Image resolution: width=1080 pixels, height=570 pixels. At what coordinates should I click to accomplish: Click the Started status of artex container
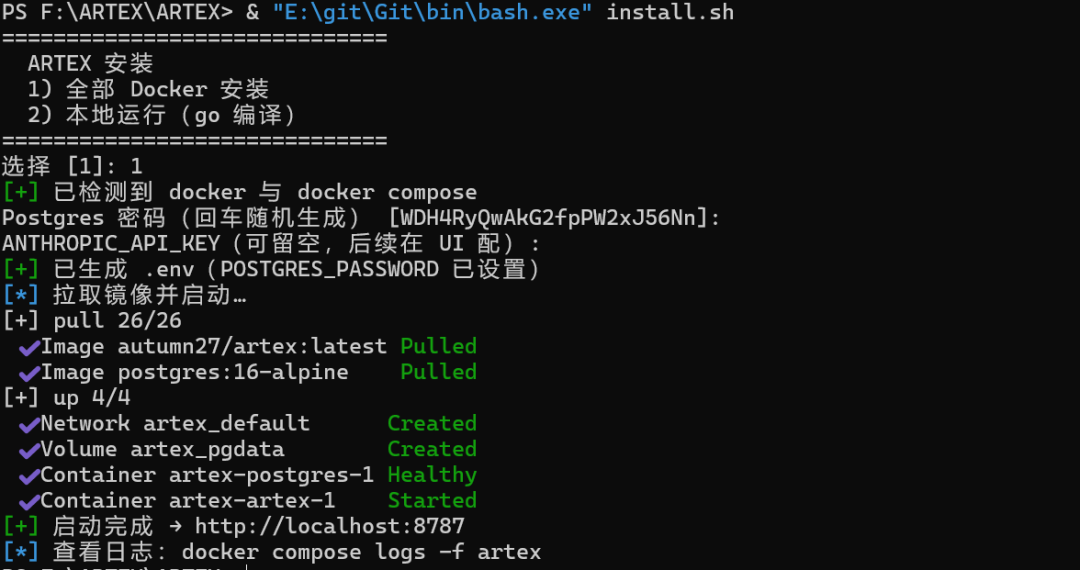432,500
